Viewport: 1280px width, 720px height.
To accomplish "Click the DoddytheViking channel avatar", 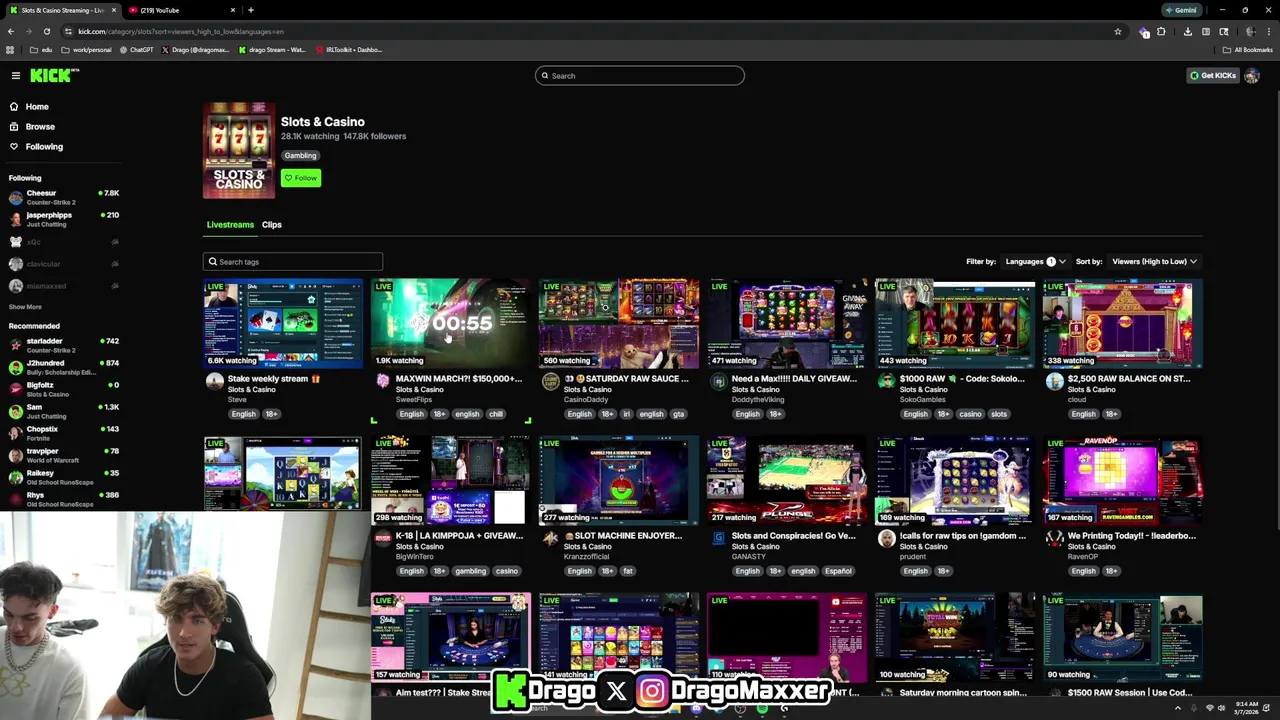I will click(x=718, y=381).
